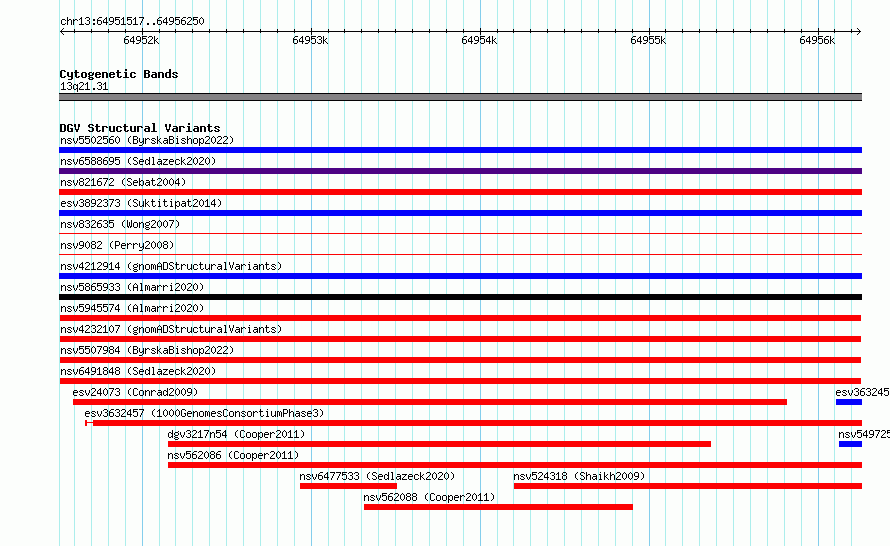Open nsv4212914 (gnomADStructuralVariants) label
Screen dimensions: 890x546
(171, 266)
